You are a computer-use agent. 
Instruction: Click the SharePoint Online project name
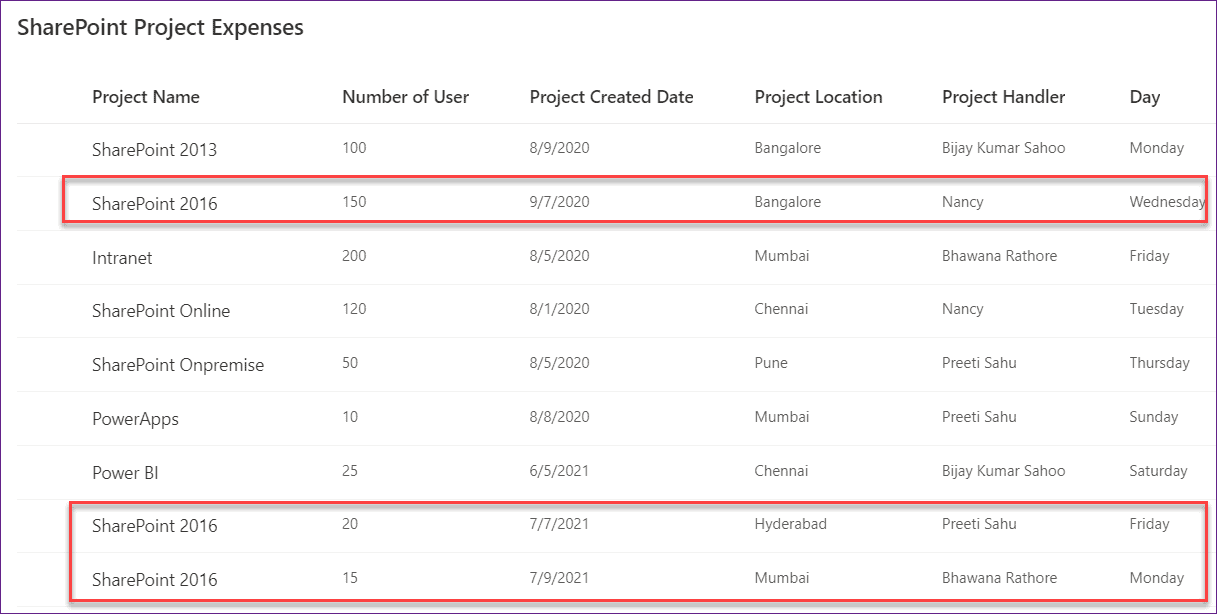tap(161, 311)
